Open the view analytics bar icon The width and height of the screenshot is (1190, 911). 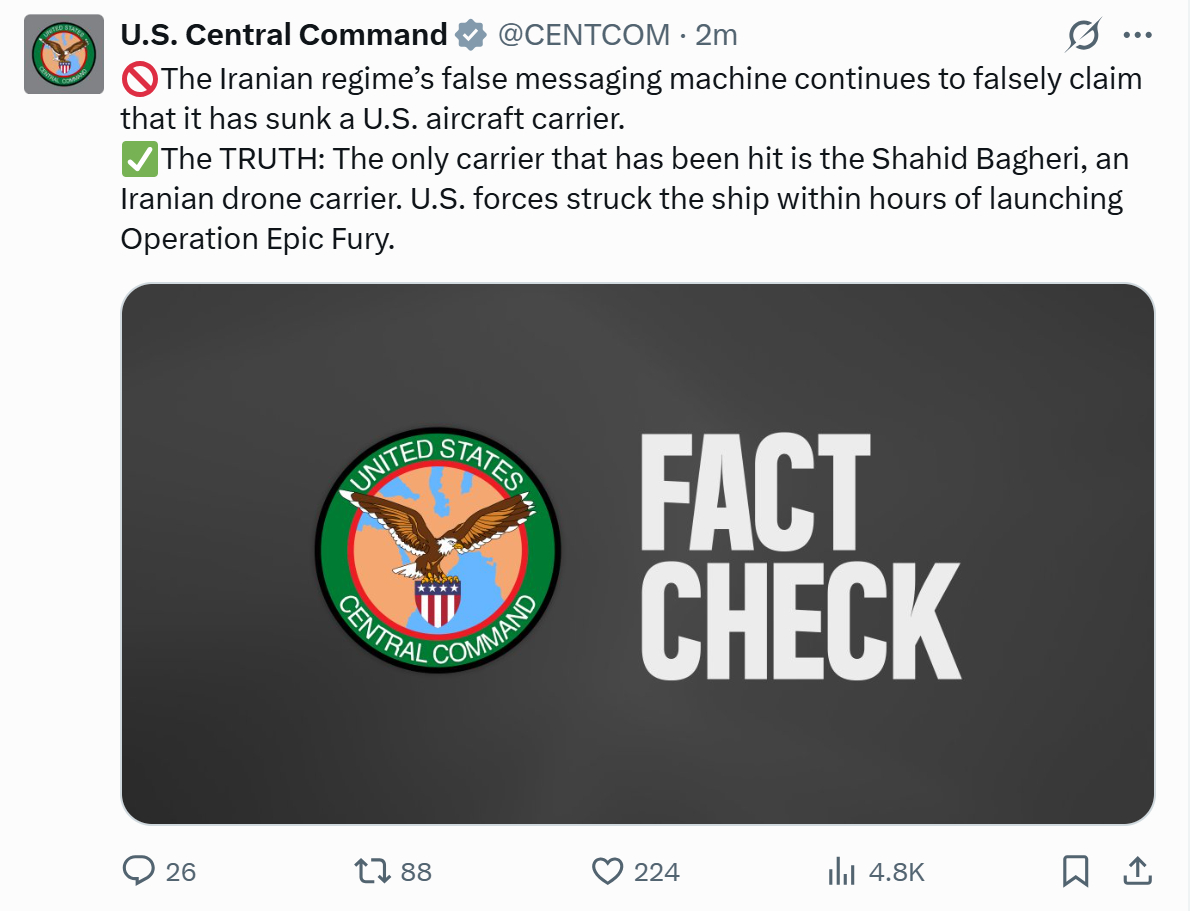[840, 872]
